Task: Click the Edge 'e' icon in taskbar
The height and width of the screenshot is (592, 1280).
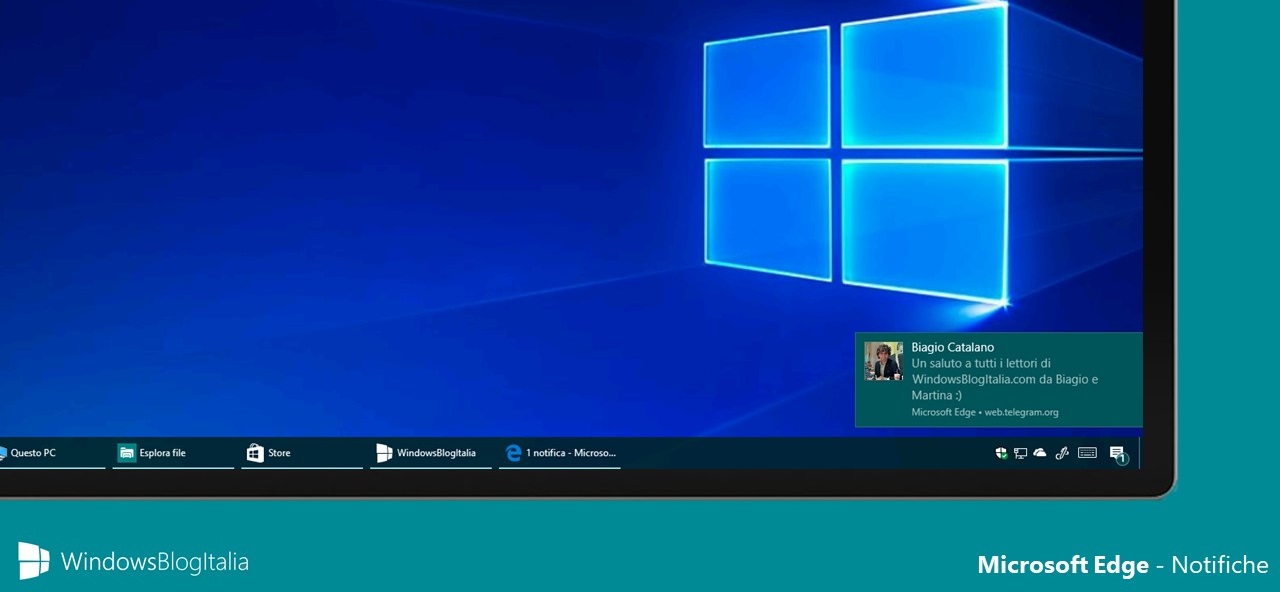Action: [514, 453]
